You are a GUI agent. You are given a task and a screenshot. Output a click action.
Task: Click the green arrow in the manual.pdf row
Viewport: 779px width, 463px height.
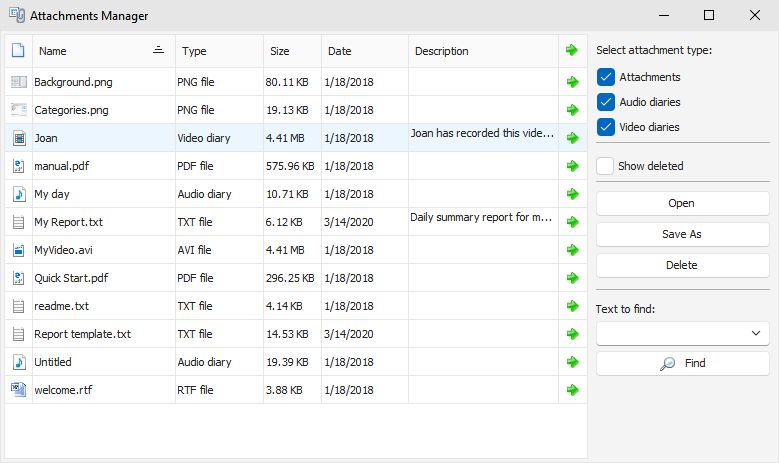click(572, 166)
